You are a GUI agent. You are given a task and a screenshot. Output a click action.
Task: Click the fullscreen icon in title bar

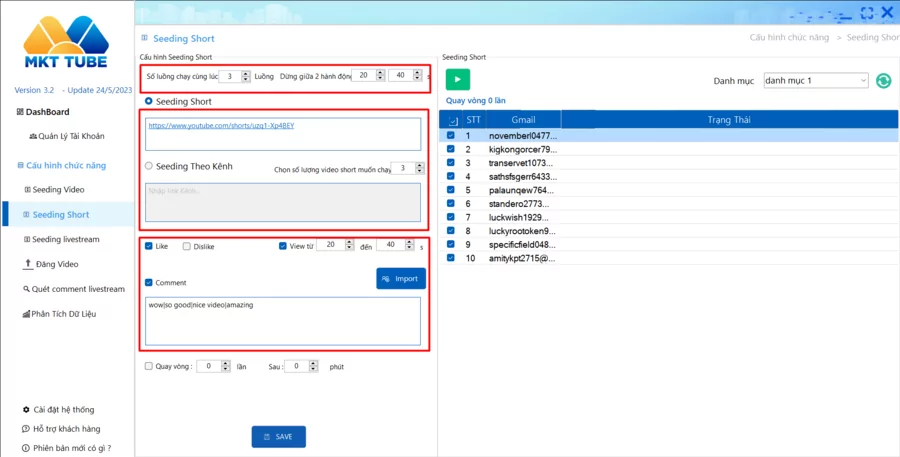tap(867, 13)
